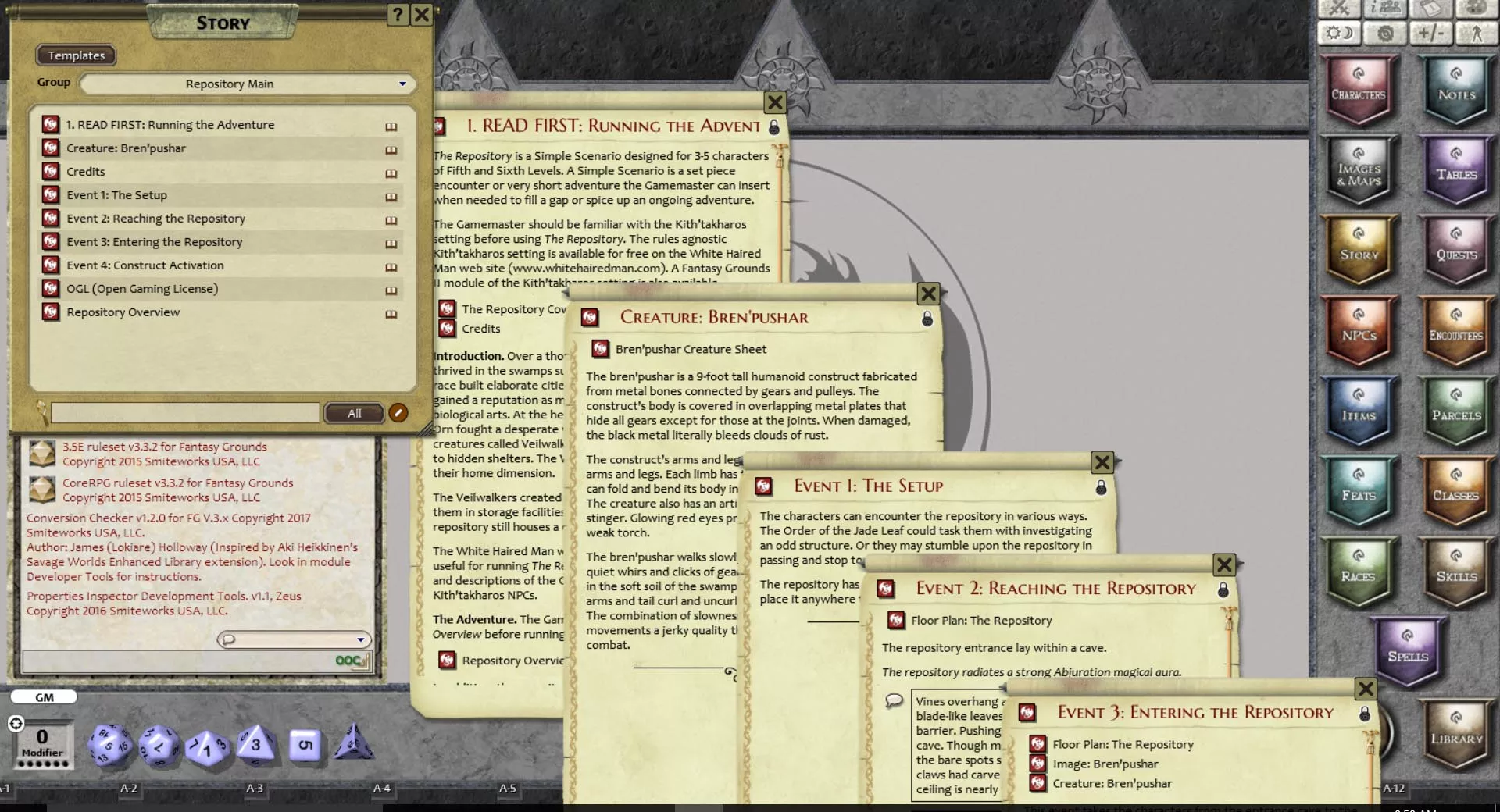Click the book icon on 'Event 2: Reaching the Repository' row
The image size is (1500, 812).
coord(391,220)
